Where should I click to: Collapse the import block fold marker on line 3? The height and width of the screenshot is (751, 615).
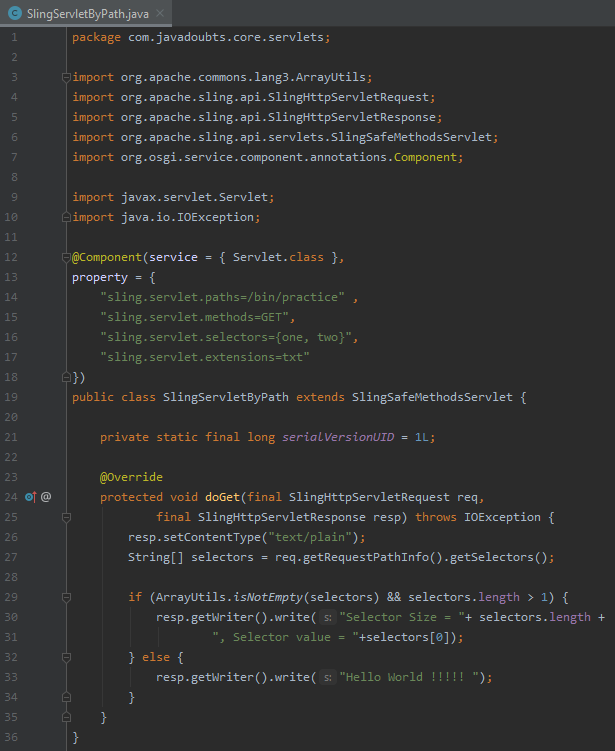[67, 77]
